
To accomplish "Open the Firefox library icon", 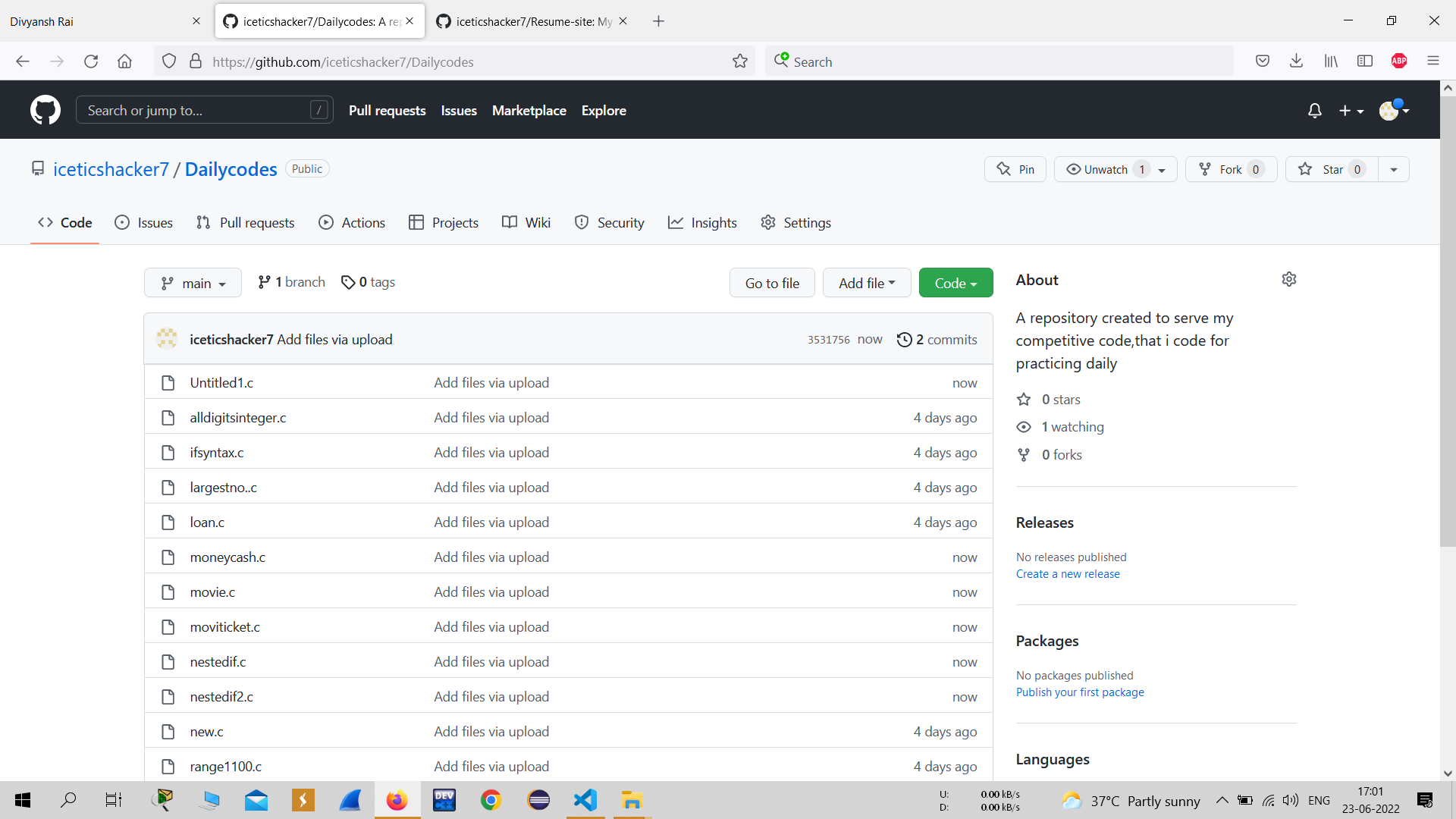I will 1331,61.
